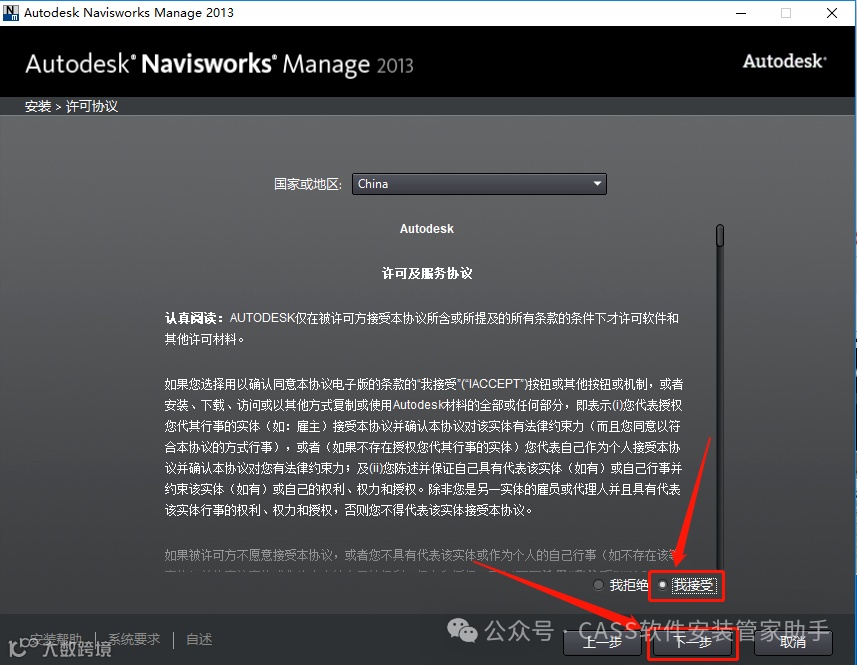Close the Navisworks installer window
This screenshot has width=857, height=665.
tap(832, 13)
